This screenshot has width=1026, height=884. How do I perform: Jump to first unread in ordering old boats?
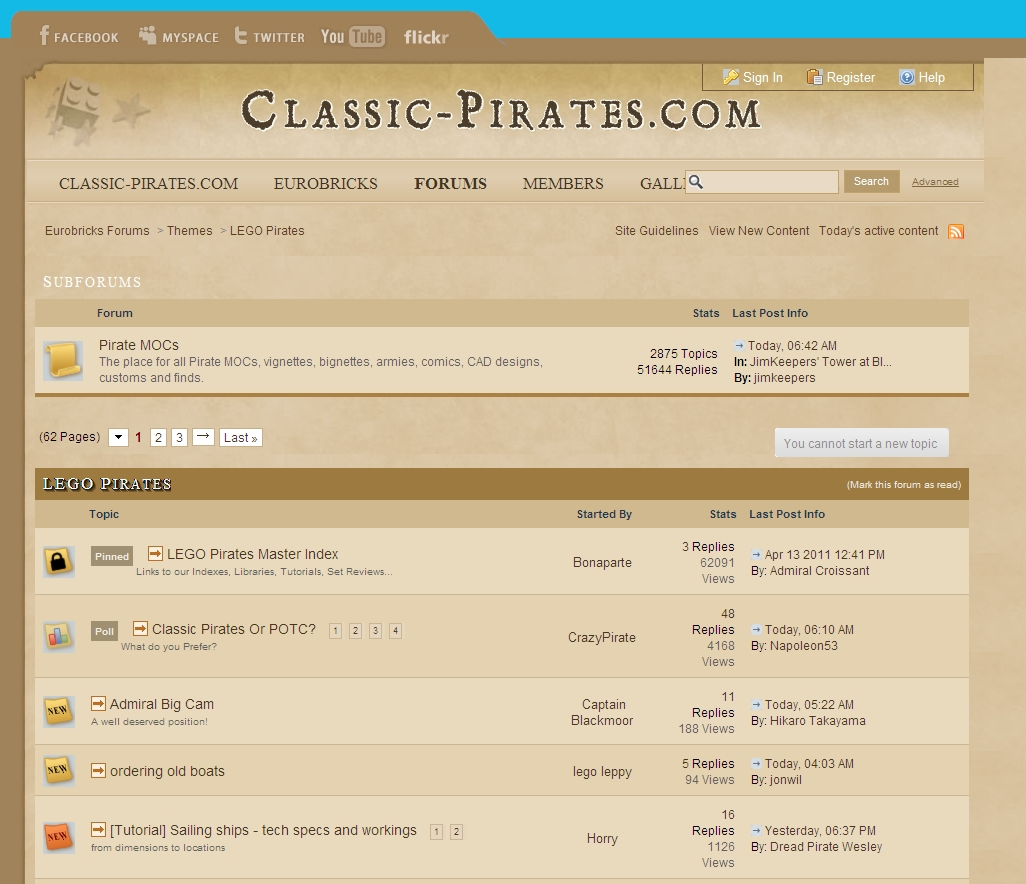[98, 771]
